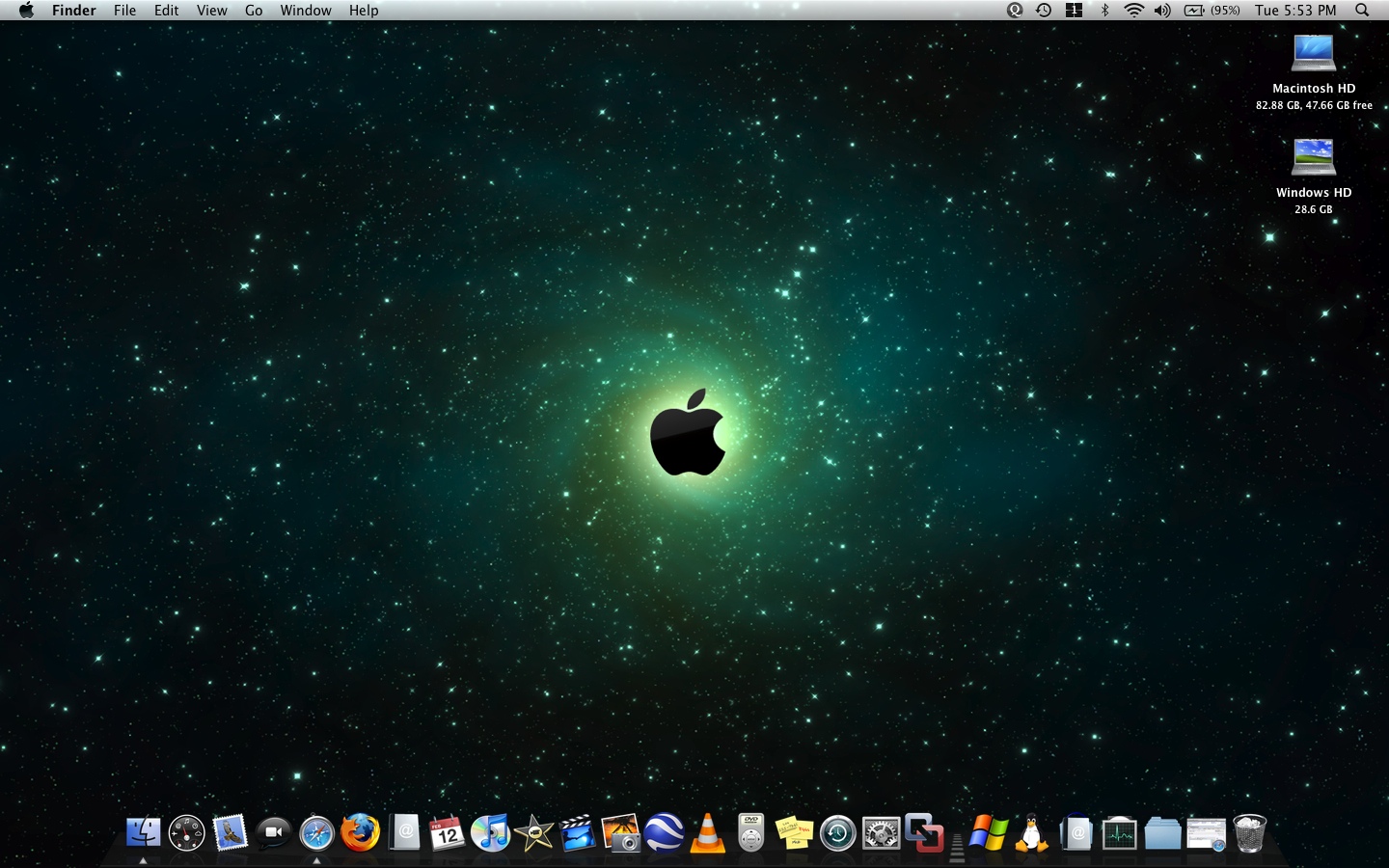Launch Time Machine from the Dock
The width and height of the screenshot is (1389, 868).
(838, 833)
